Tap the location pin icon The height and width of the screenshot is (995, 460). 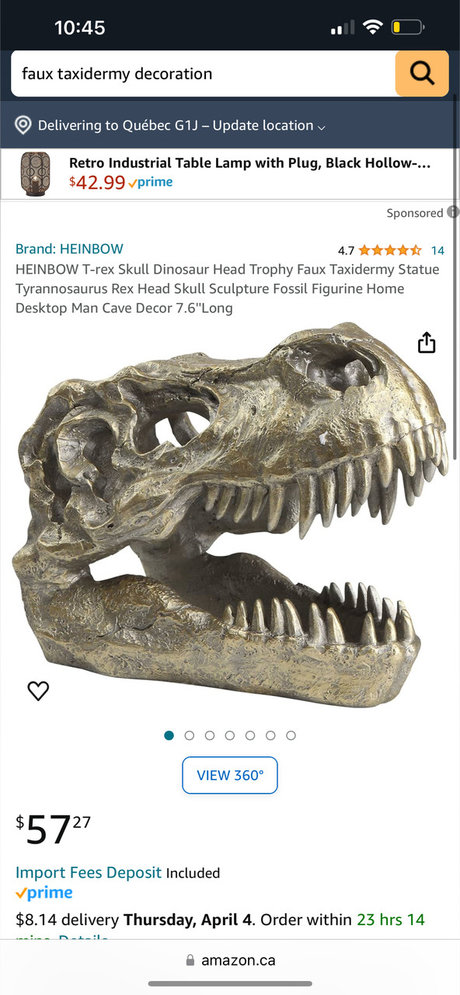(23, 125)
